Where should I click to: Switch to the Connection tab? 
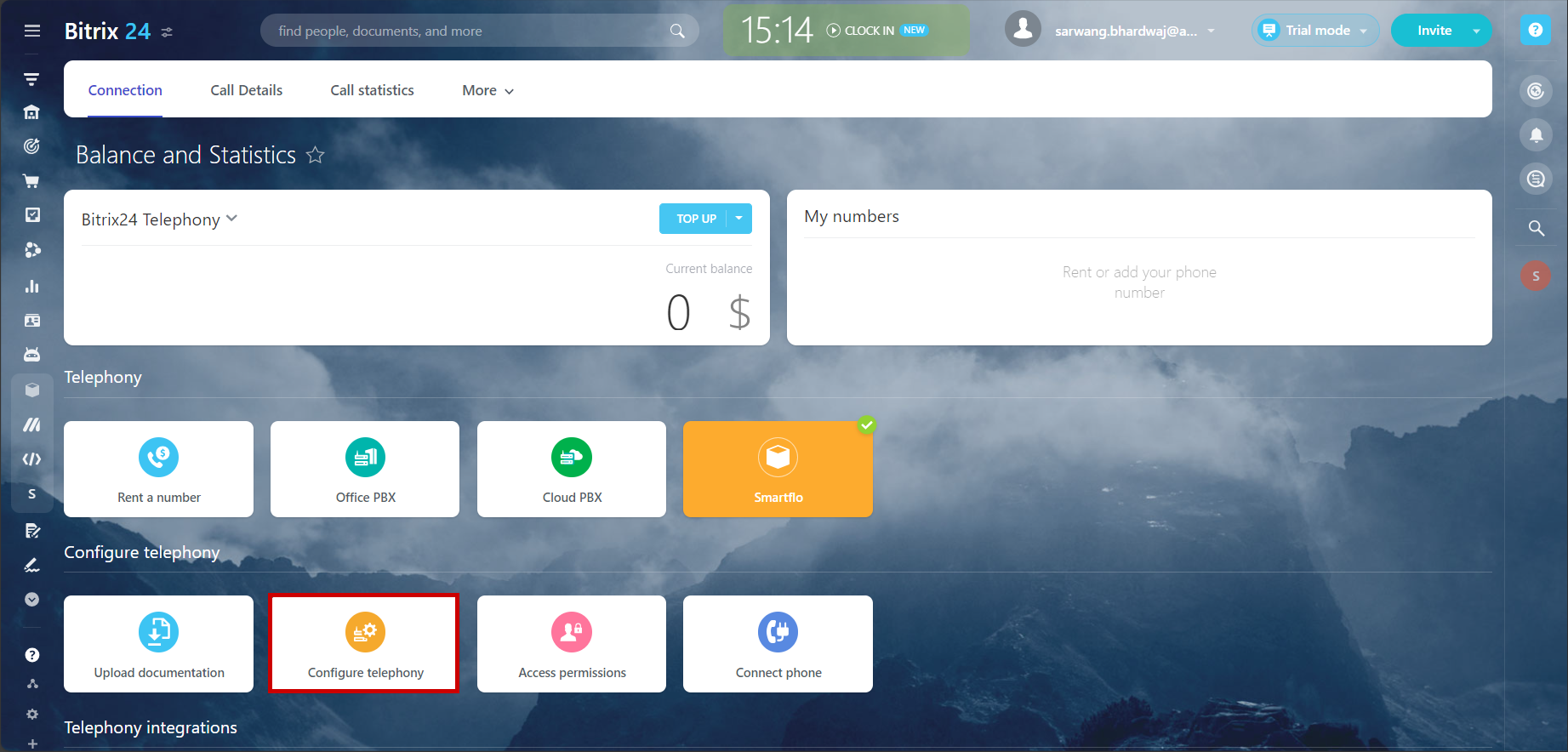point(125,90)
